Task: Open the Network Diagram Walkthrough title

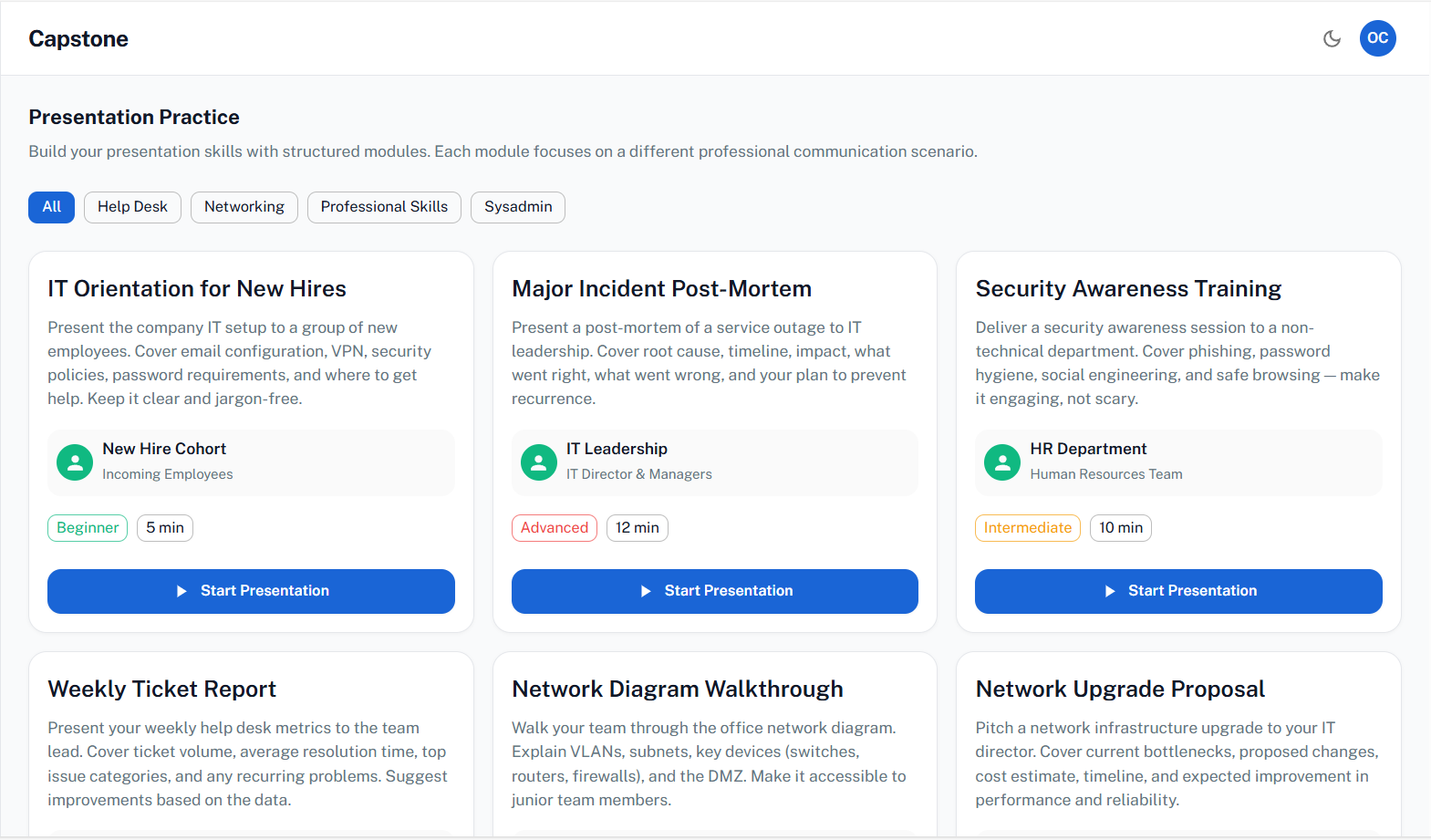Action: (x=678, y=690)
